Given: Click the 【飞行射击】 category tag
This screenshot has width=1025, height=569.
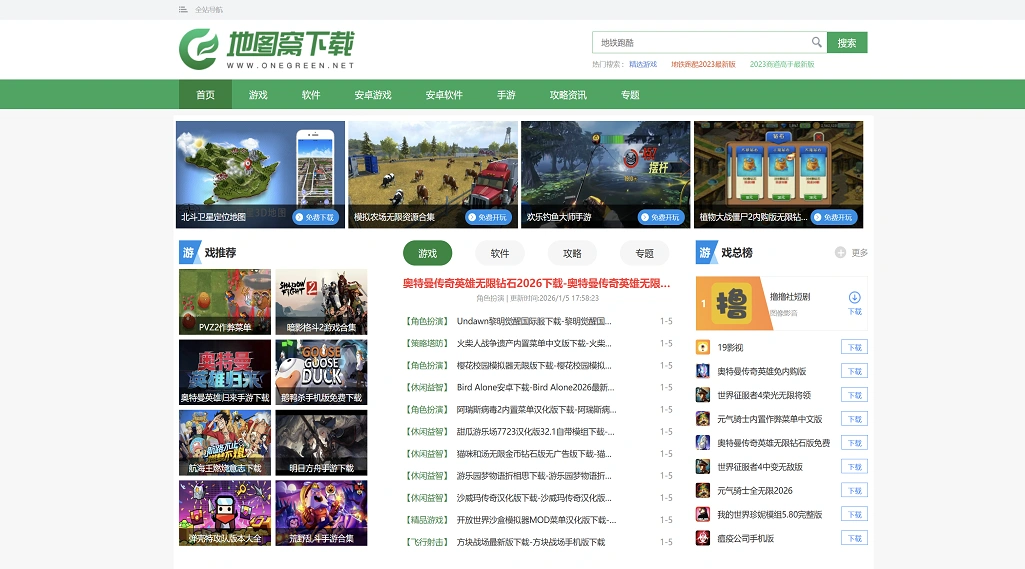Looking at the screenshot, I should (427, 542).
